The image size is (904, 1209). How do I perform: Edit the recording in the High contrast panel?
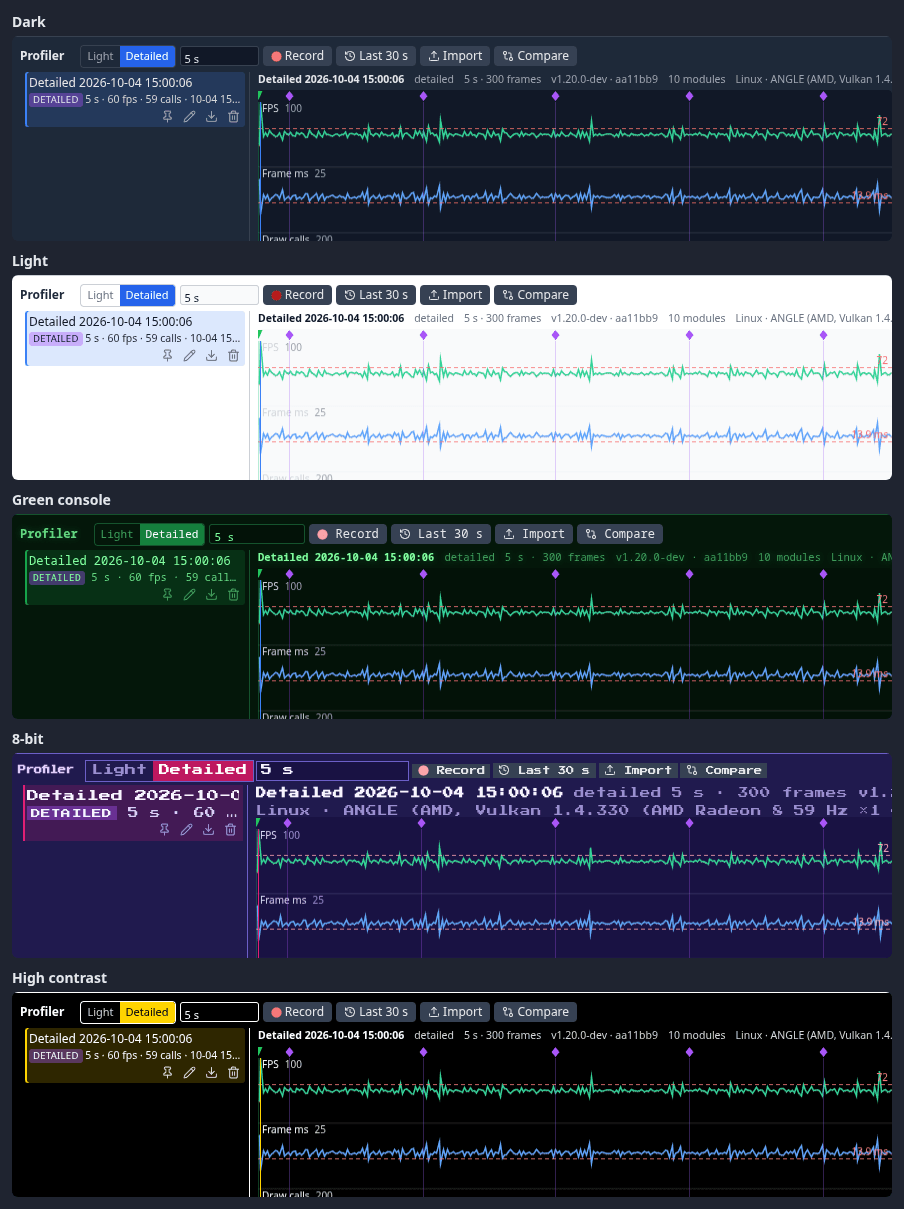(189, 1072)
